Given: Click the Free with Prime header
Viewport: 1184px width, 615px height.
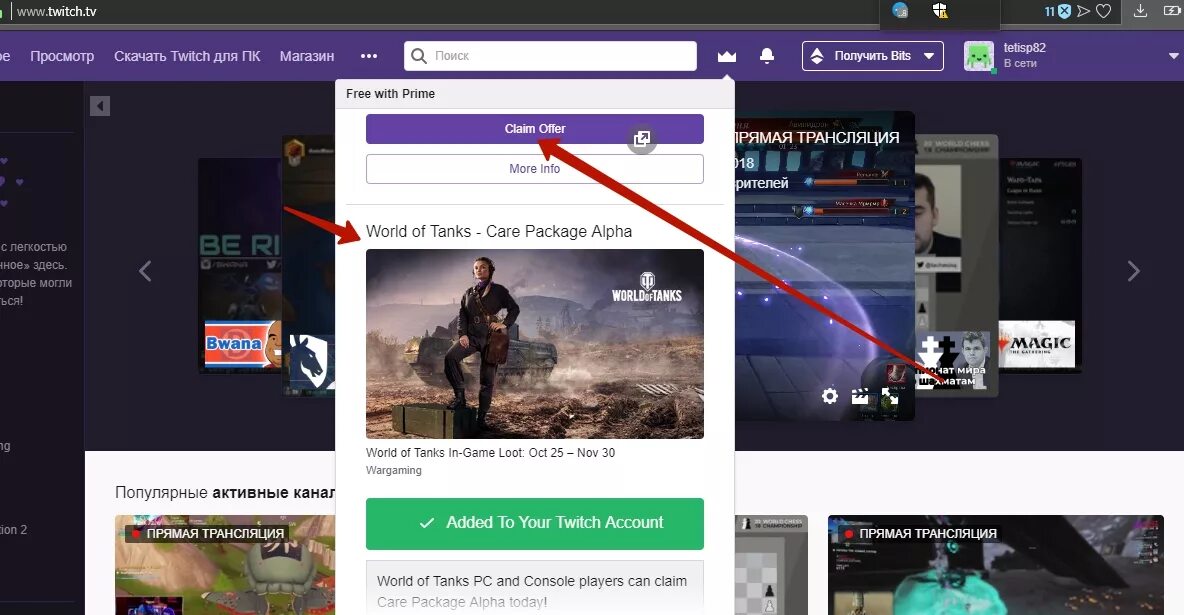Looking at the screenshot, I should point(390,94).
